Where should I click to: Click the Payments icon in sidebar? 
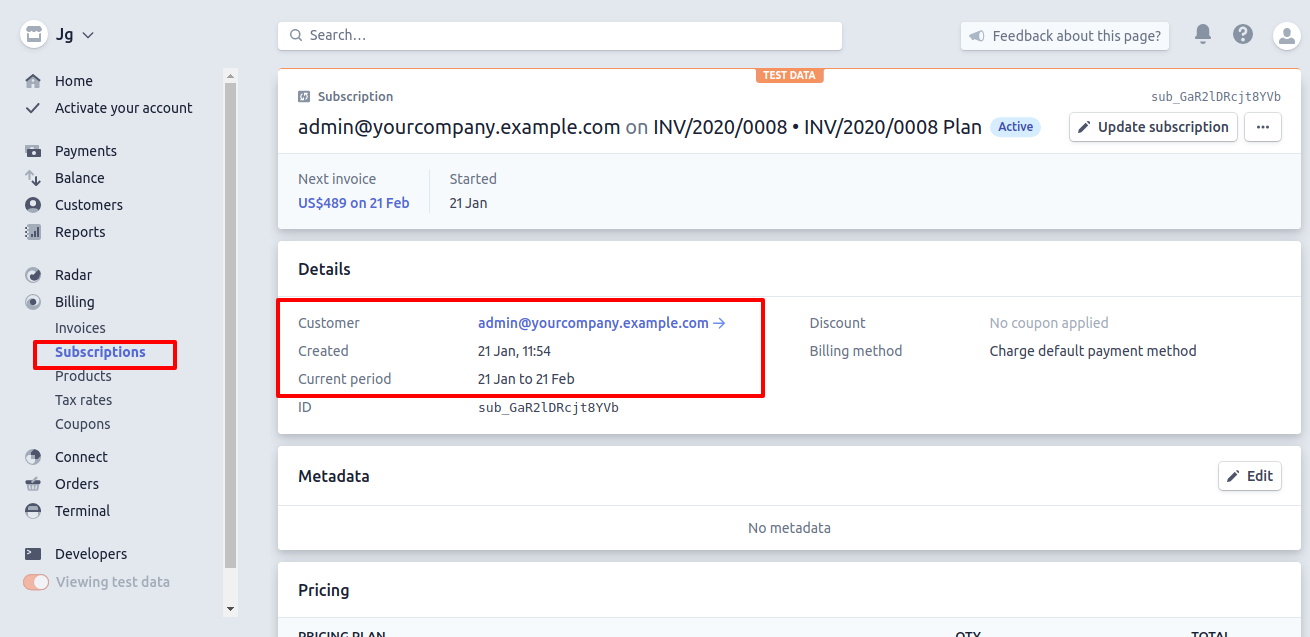coord(33,151)
